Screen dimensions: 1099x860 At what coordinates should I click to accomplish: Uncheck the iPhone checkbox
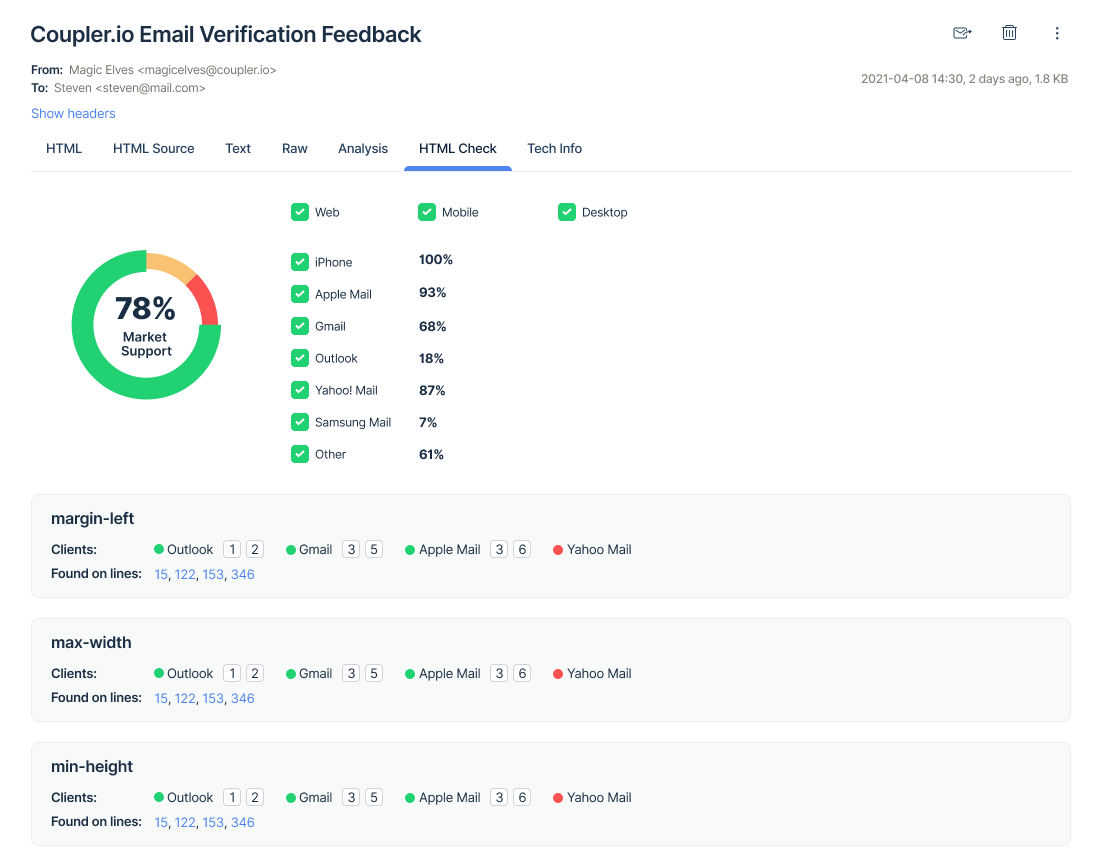[x=300, y=262]
